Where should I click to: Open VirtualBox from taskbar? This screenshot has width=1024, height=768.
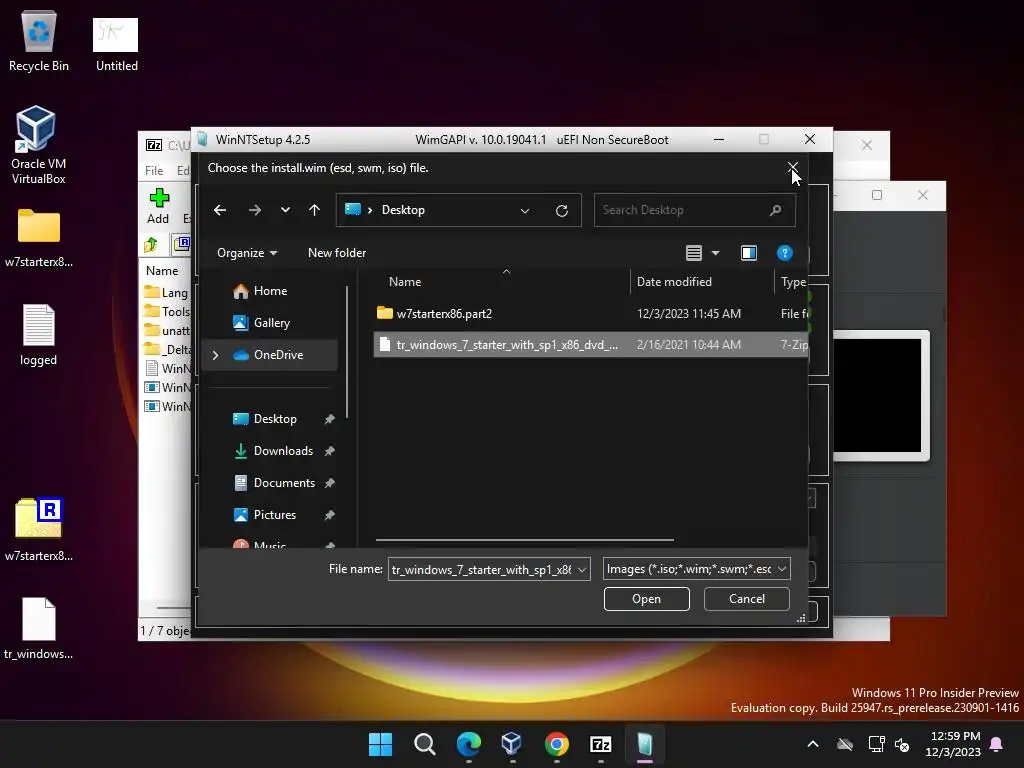click(x=512, y=744)
